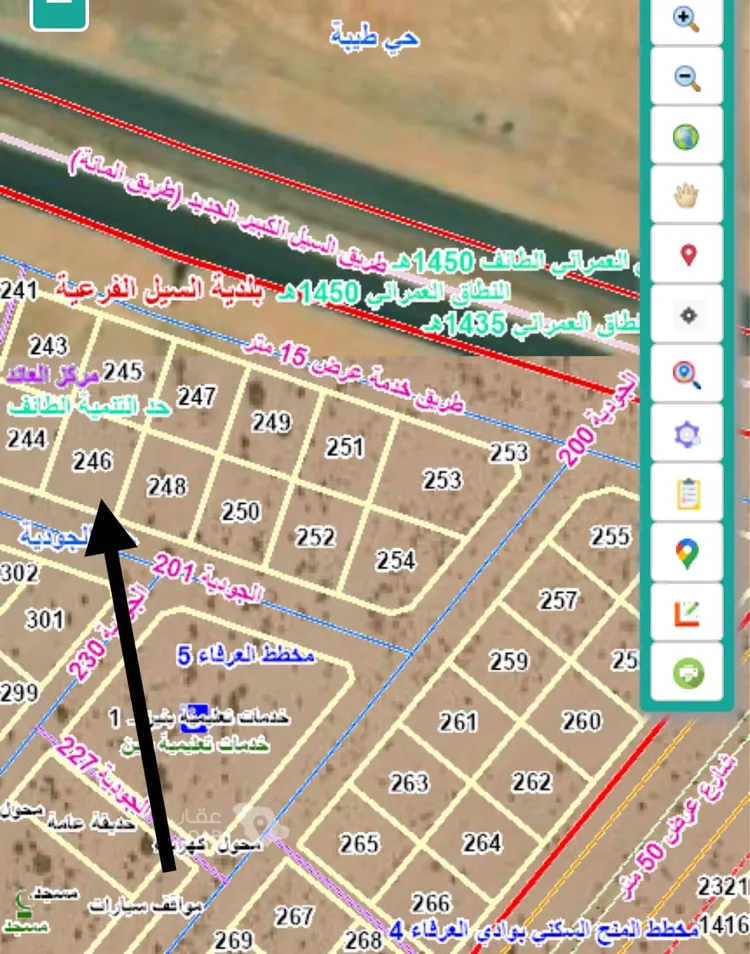
Task: Click the حي طيبة district label
Action: (x=375, y=36)
